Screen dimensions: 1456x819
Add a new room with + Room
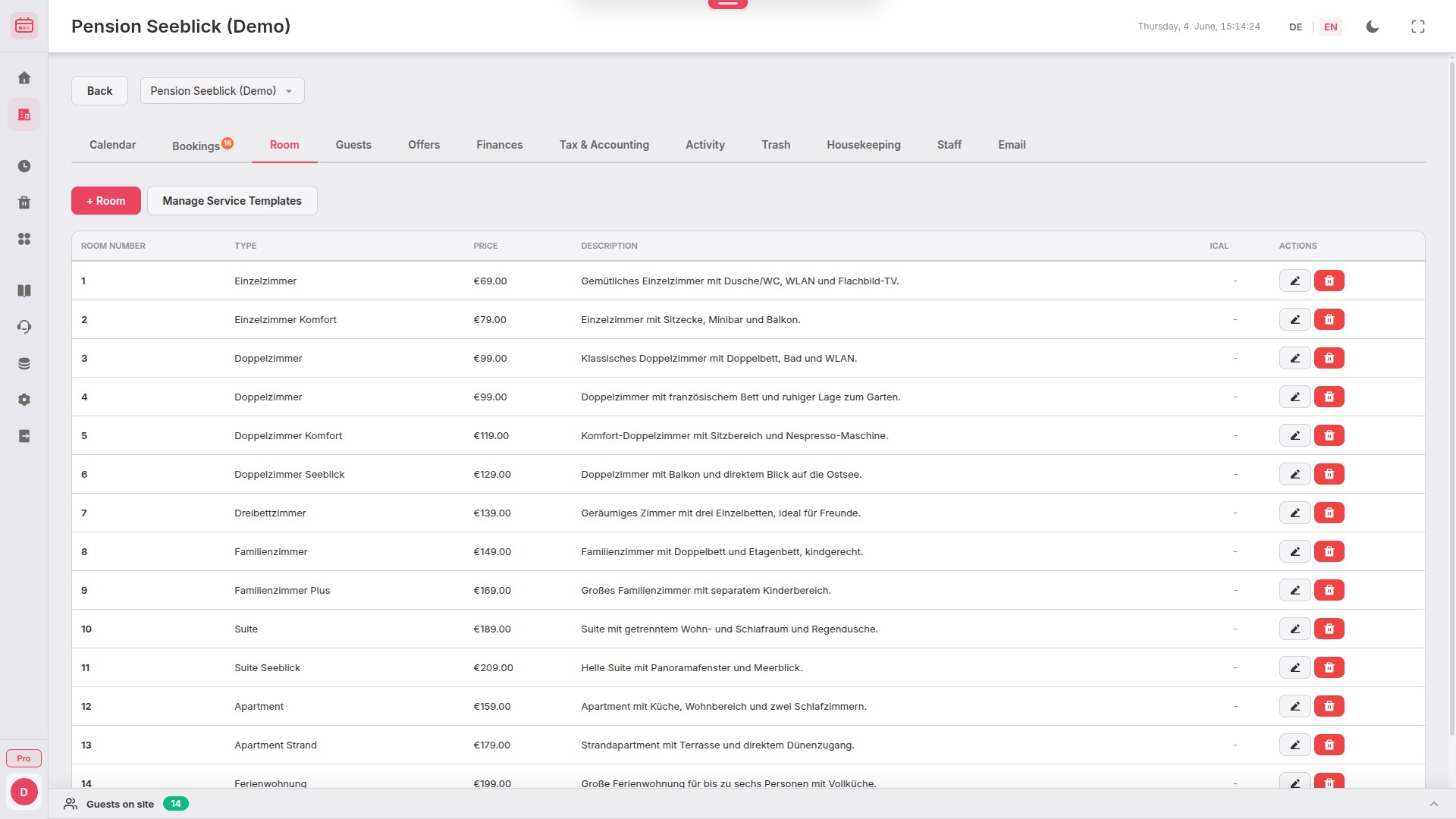(x=106, y=201)
